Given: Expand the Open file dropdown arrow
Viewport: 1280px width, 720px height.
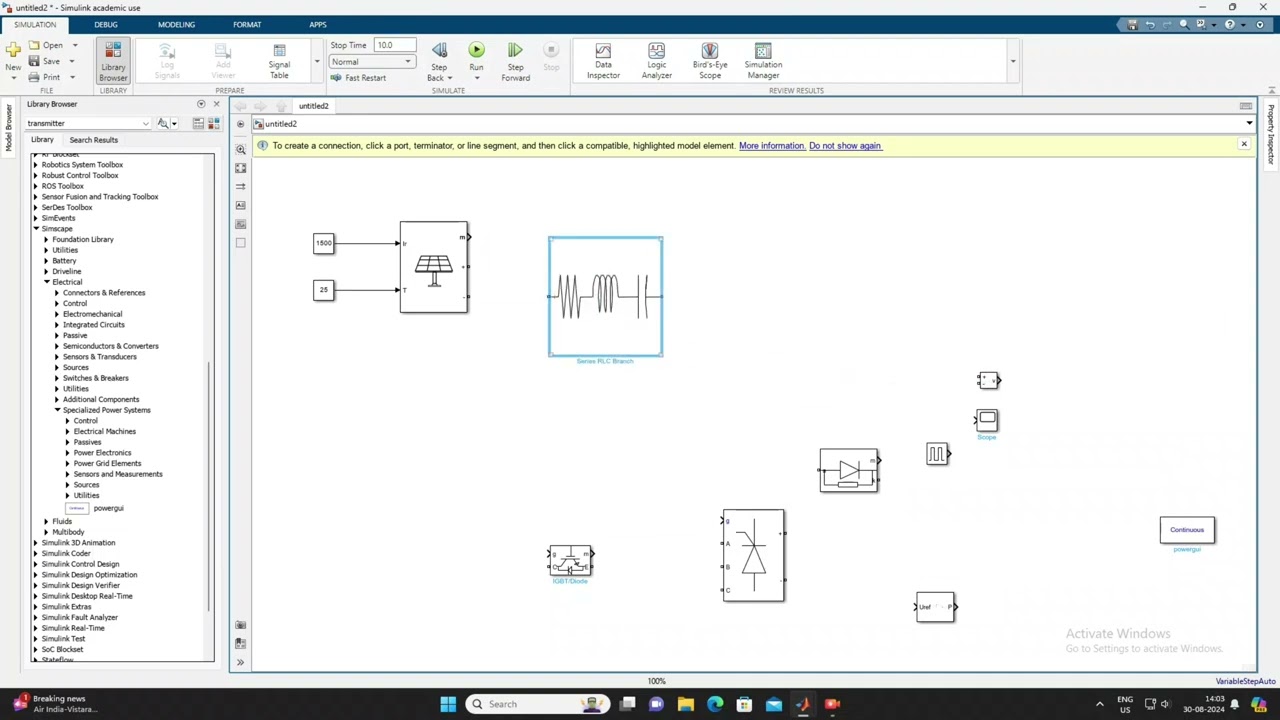Looking at the screenshot, I should coord(74,45).
